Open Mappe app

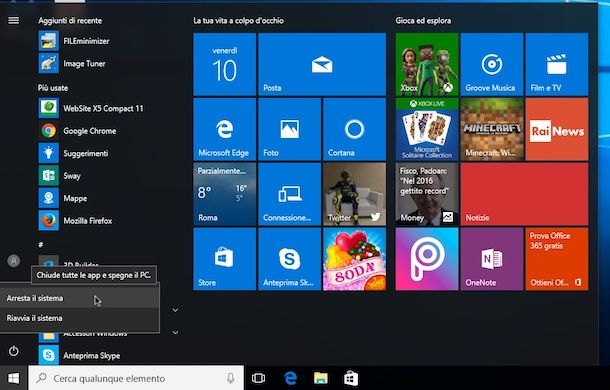pyautogui.click(x=63, y=198)
